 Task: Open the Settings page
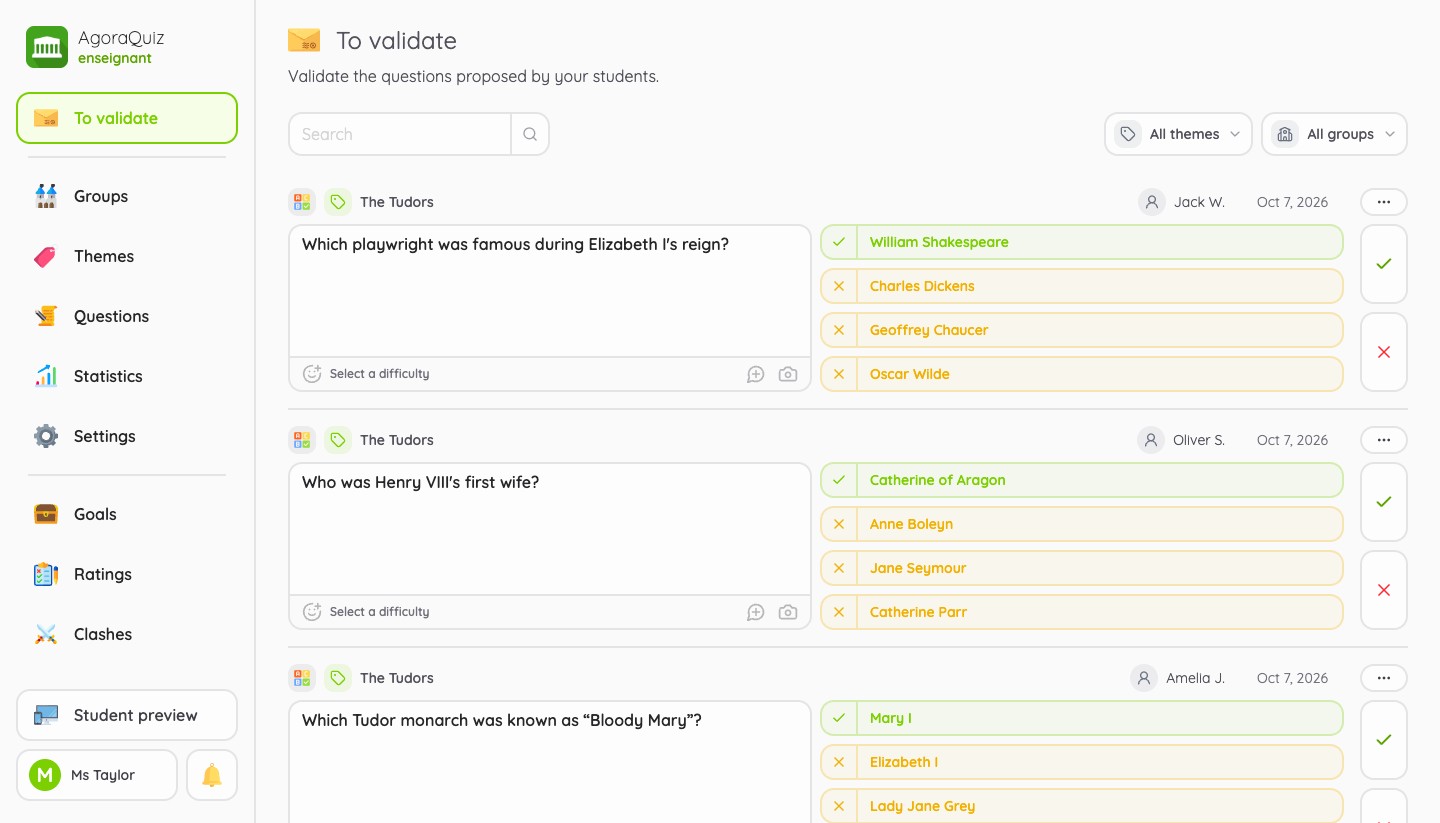127,436
